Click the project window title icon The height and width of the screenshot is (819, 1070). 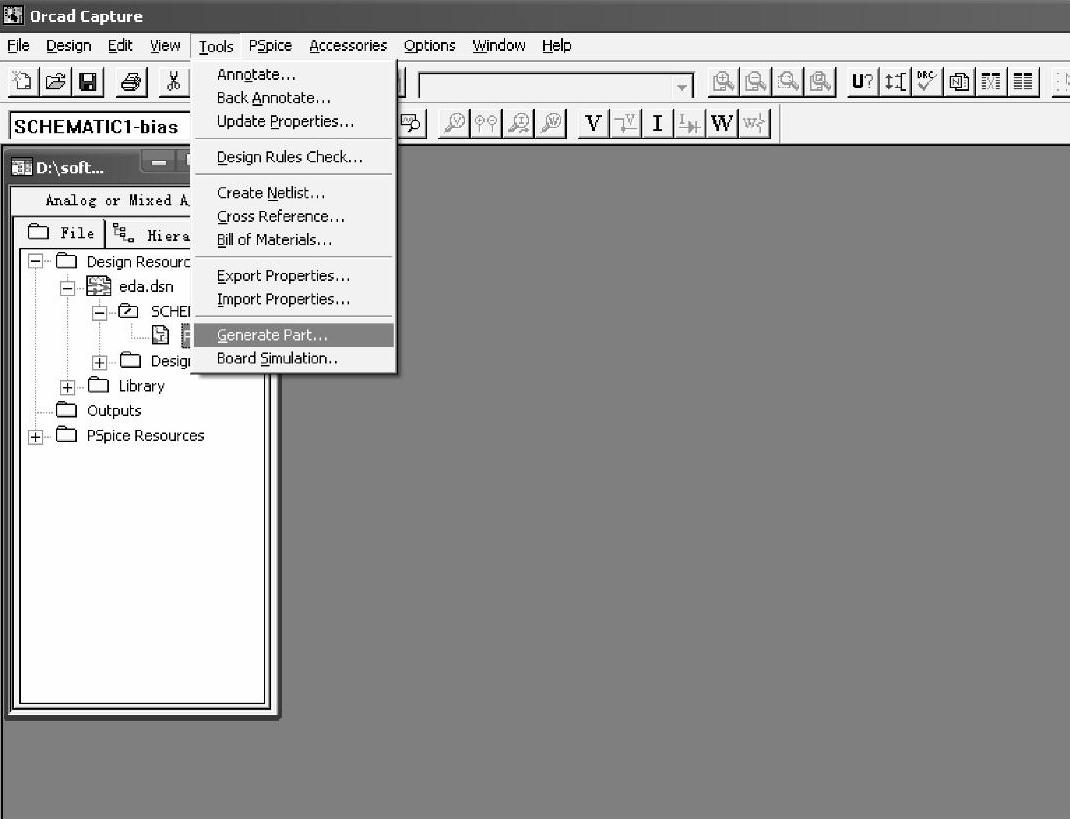click(22, 167)
